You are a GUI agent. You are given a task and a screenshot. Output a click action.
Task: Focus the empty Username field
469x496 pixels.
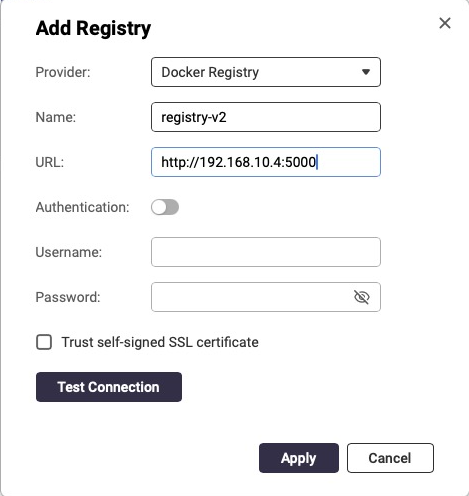(266, 252)
